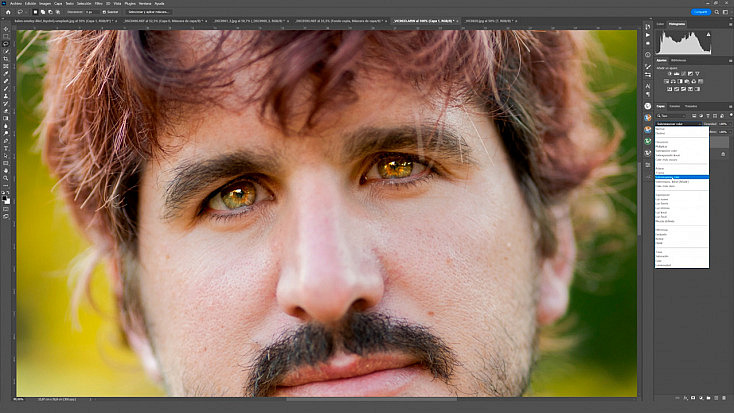The height and width of the screenshot is (413, 734).
Task: Select the Eyedropper tool
Action: tap(6, 74)
